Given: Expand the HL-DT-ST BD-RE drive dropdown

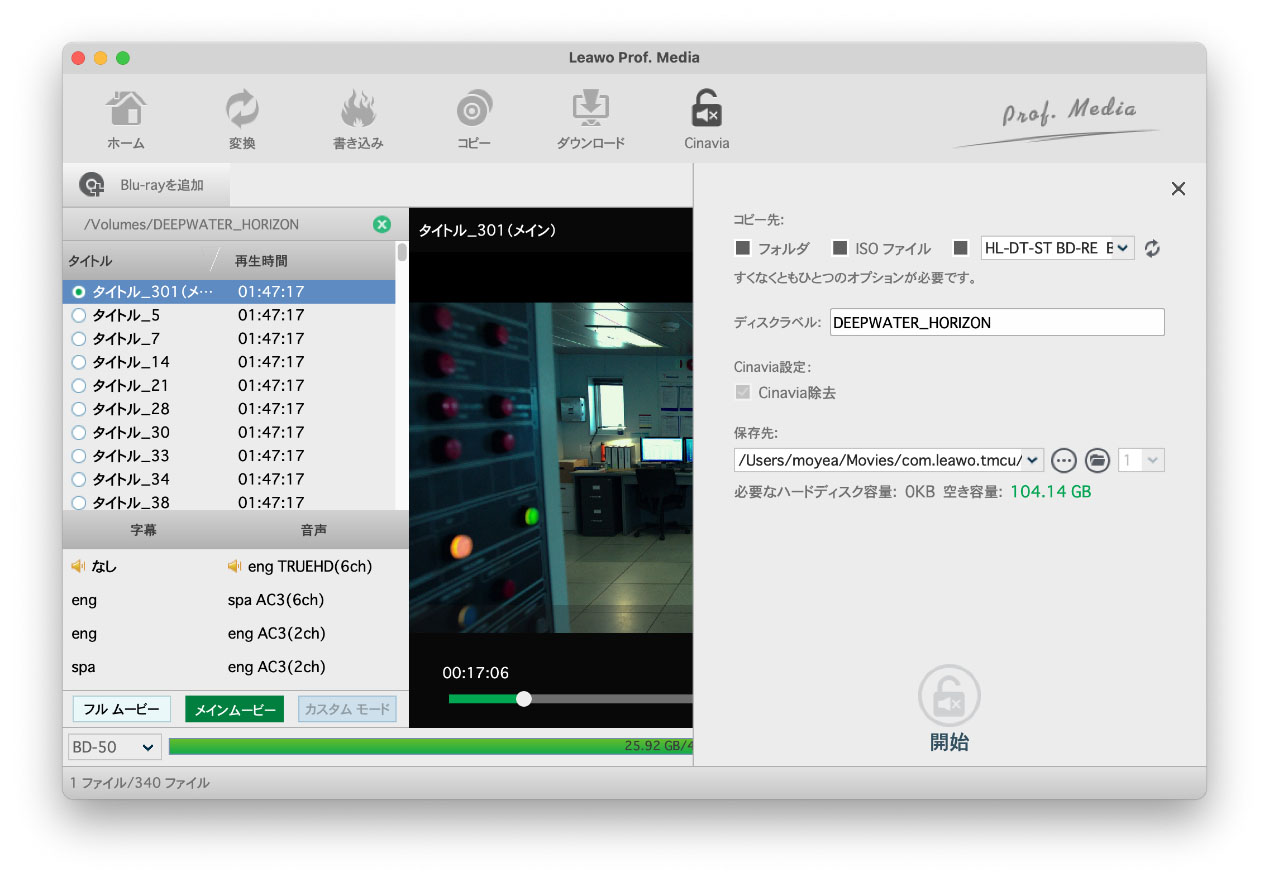Looking at the screenshot, I should tap(1122, 248).
